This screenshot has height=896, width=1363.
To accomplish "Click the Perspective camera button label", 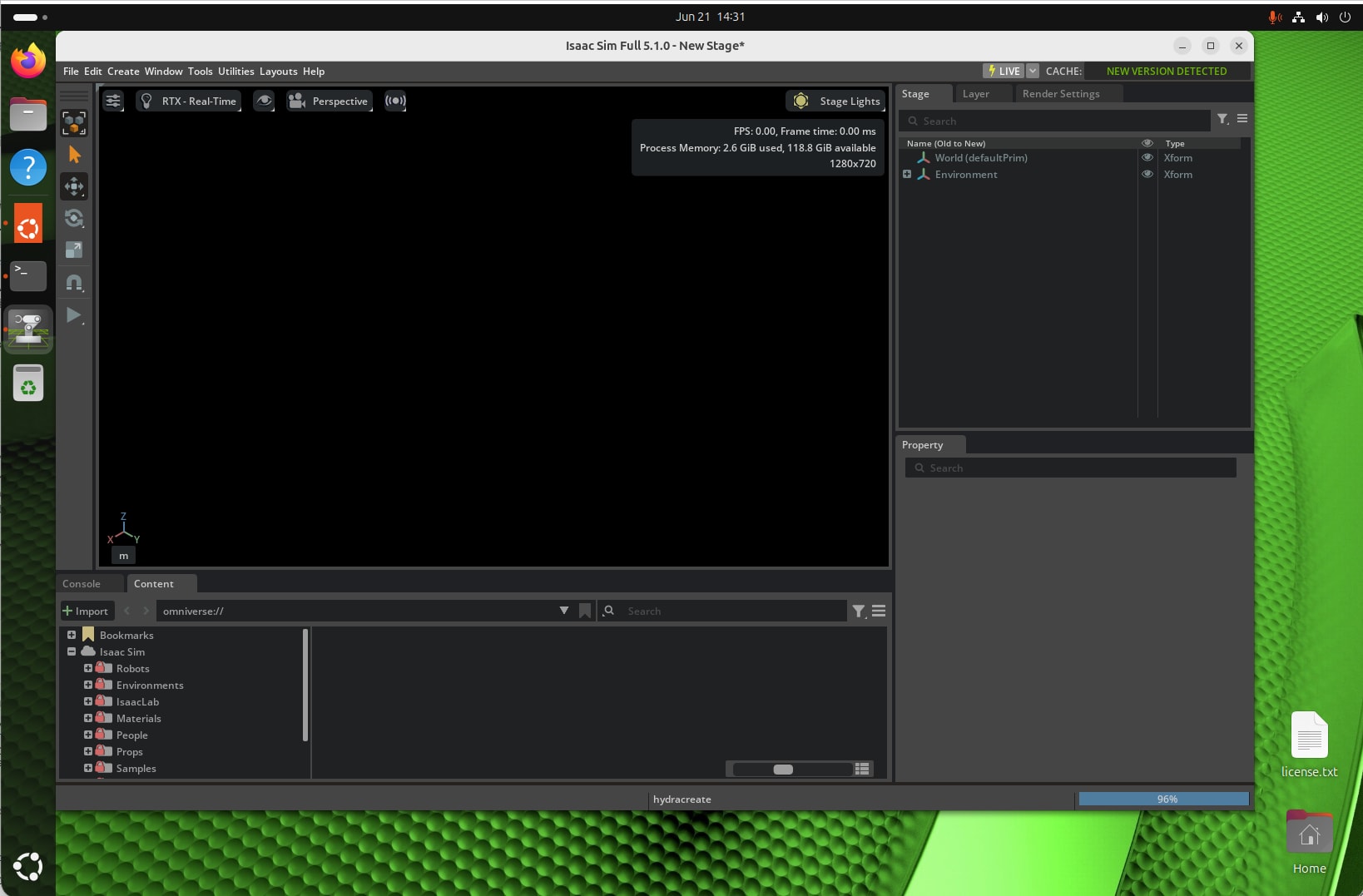I will (x=340, y=101).
